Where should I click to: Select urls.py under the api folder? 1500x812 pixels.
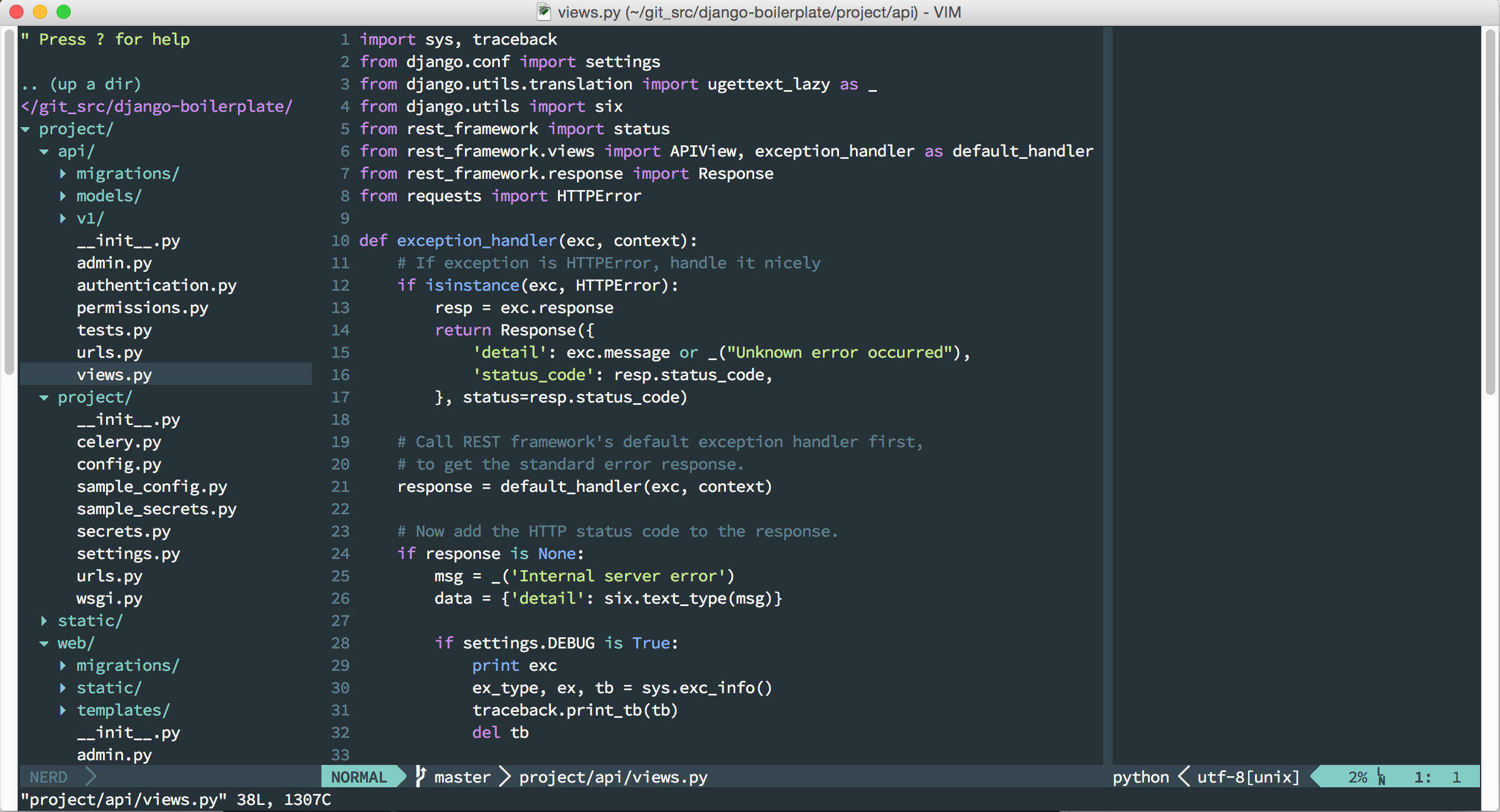pos(109,352)
